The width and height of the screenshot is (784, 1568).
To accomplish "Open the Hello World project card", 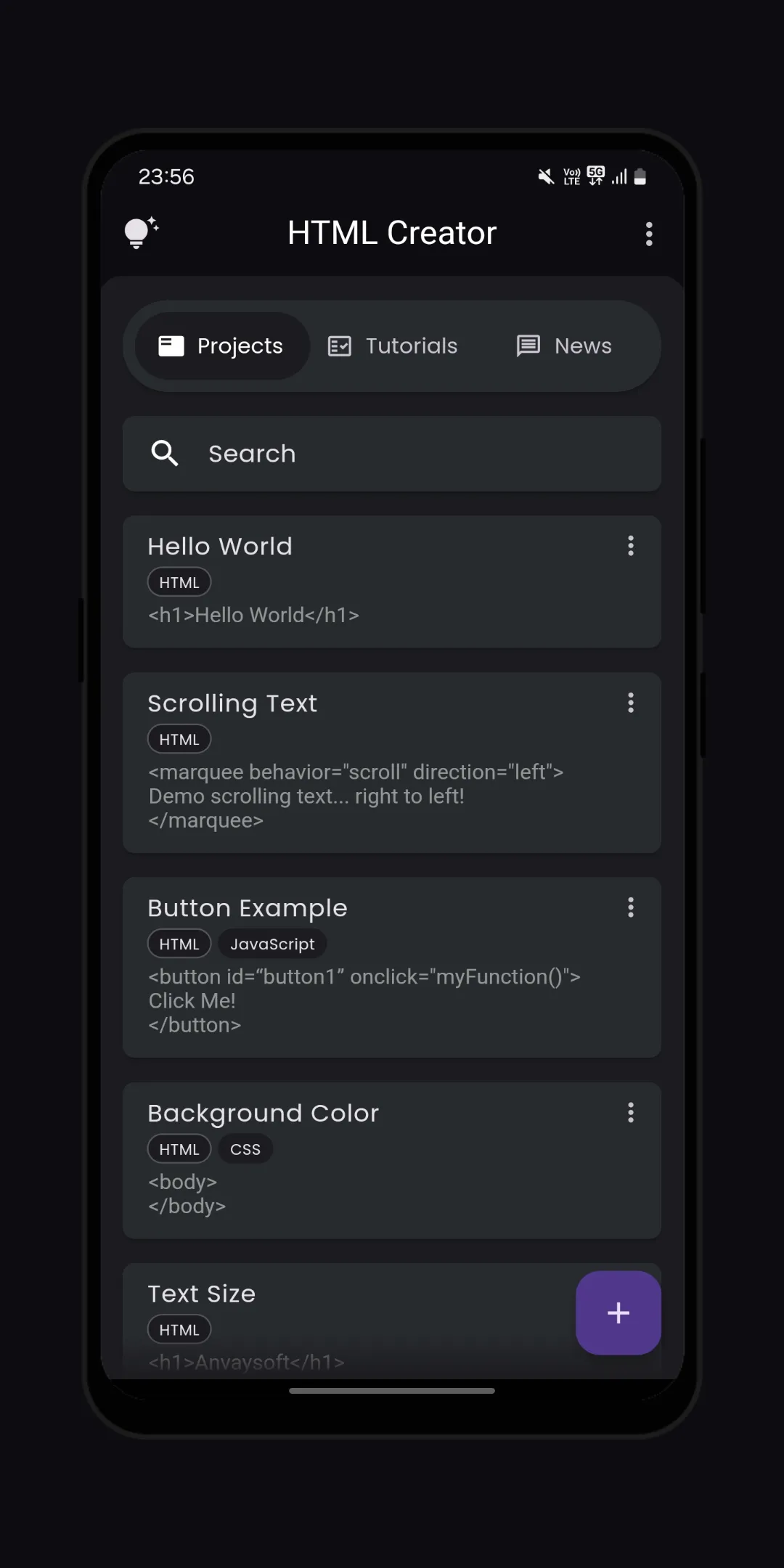I will (x=392, y=581).
